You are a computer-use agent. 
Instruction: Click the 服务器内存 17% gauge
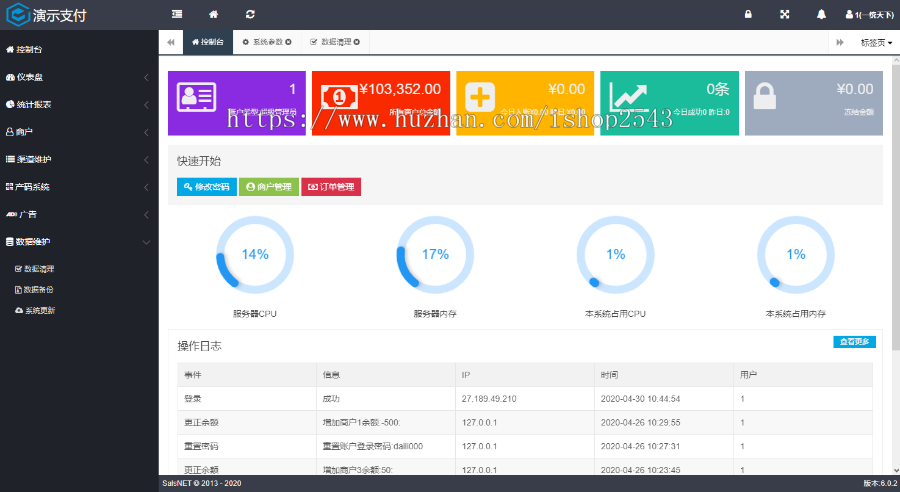tap(435, 255)
